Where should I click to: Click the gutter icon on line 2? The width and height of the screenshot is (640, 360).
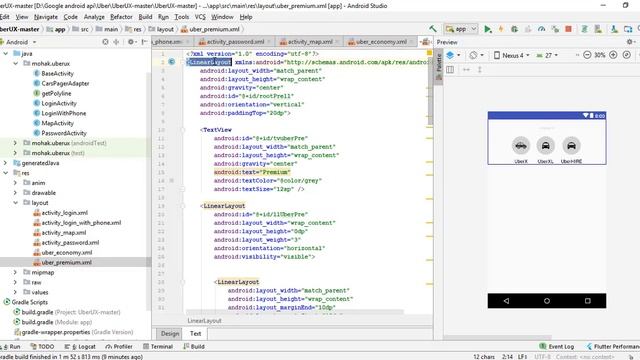pos(172,62)
